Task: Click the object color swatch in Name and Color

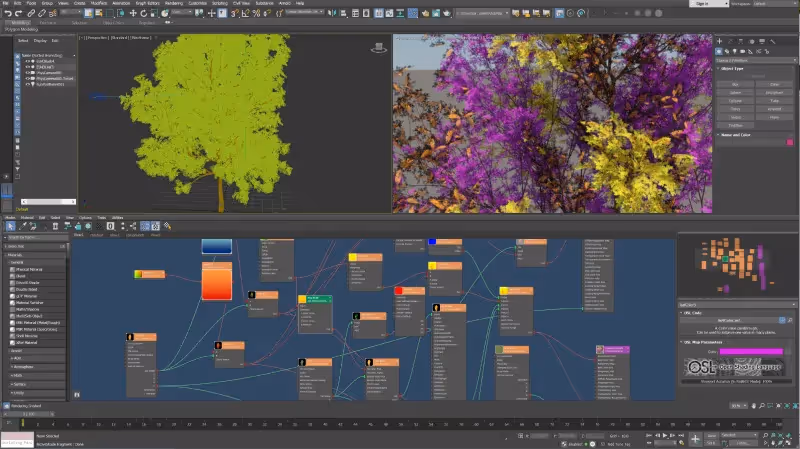Action: (790, 142)
